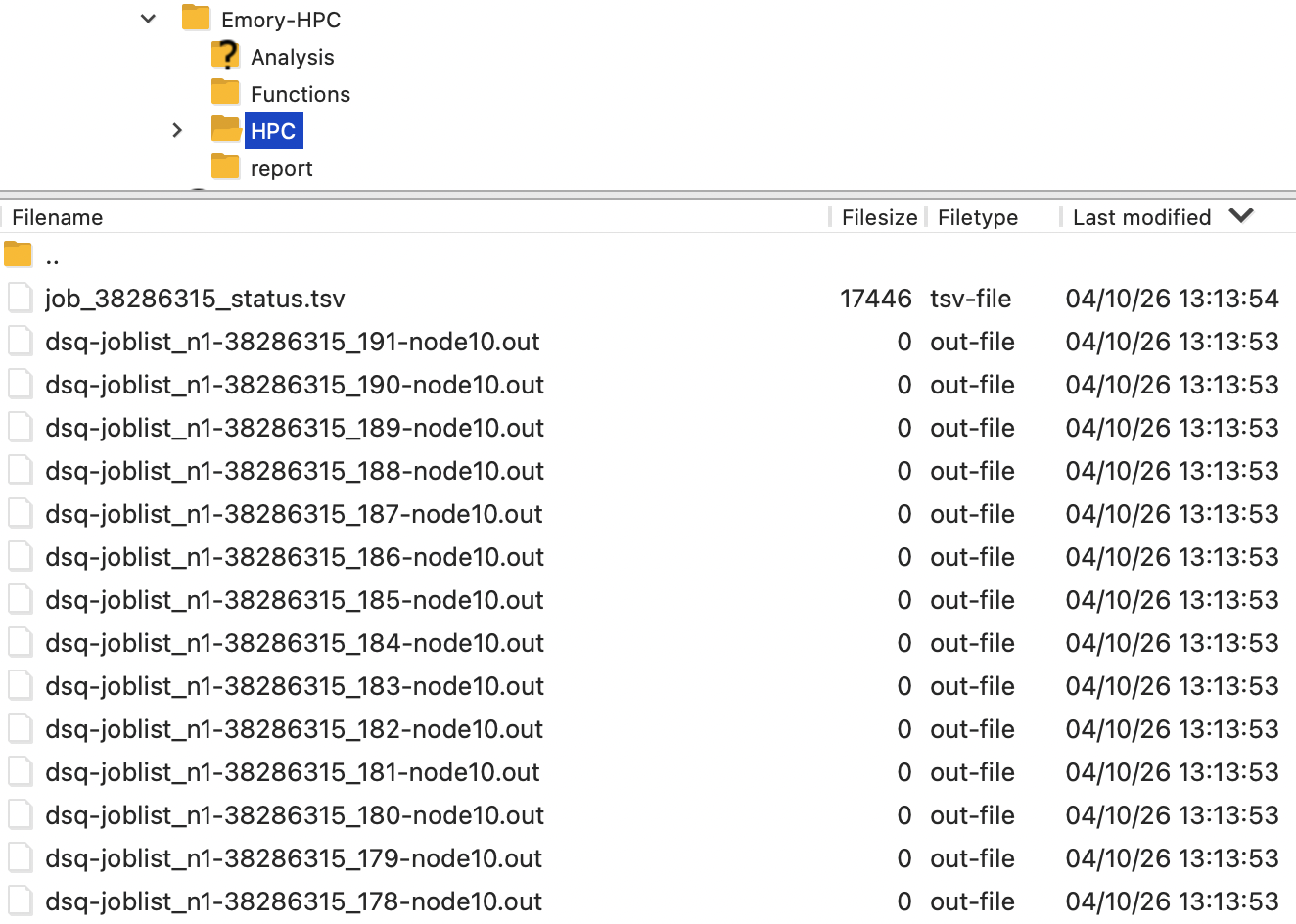Click the Emory-HPC folder icon
The image size is (1296, 924).
pyautogui.click(x=196, y=19)
